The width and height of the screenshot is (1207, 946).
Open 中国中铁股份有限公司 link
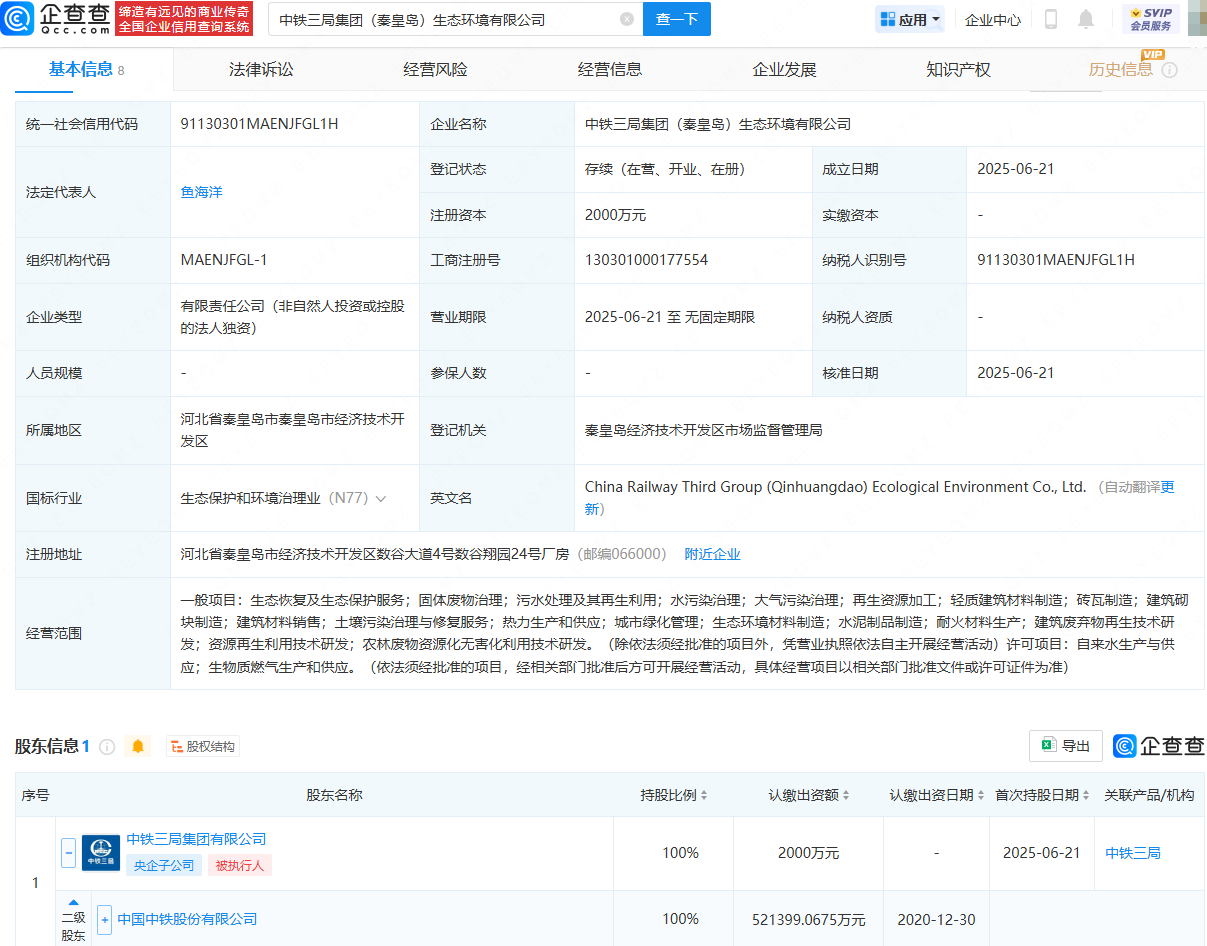187,919
